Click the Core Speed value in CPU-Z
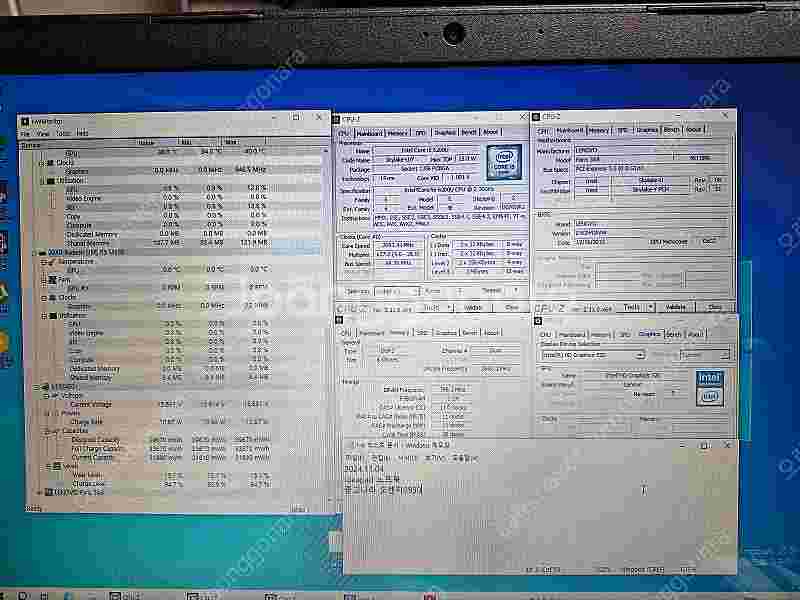 pos(398,245)
